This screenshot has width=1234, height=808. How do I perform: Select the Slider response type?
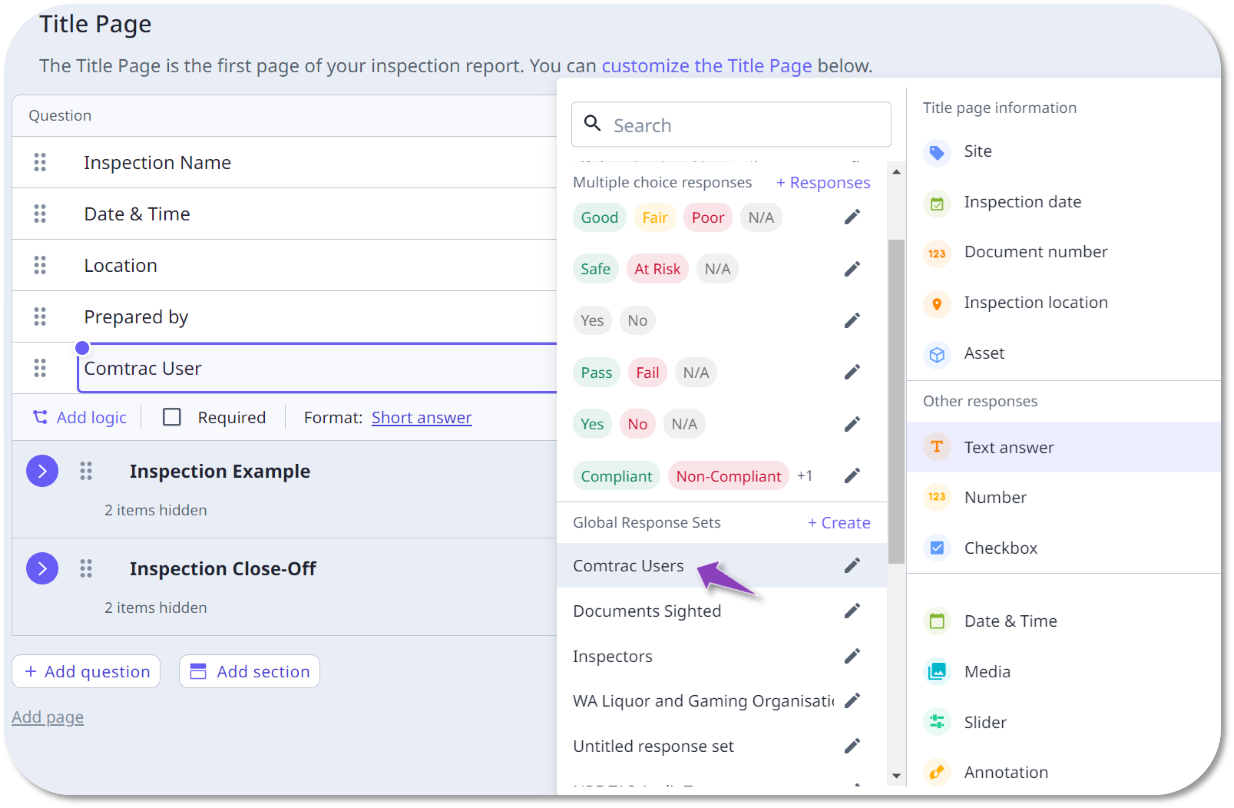[x=984, y=722]
